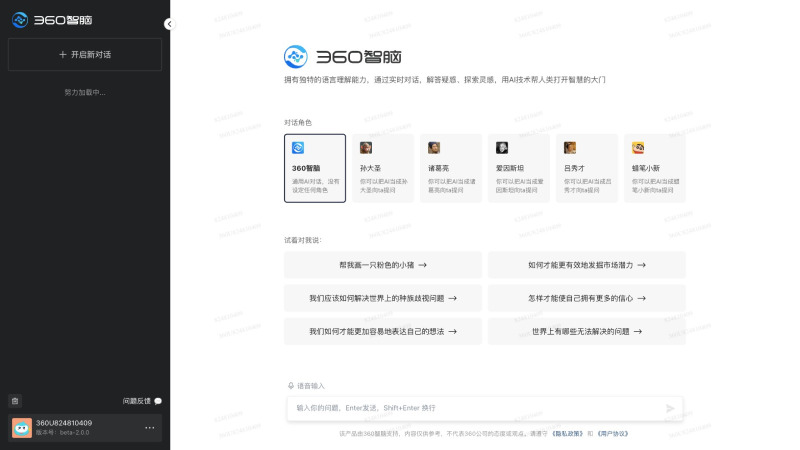The image size is (800, 450).
Task: Try prompt 帮我画一只粉色的小猪
Action: tap(383, 265)
